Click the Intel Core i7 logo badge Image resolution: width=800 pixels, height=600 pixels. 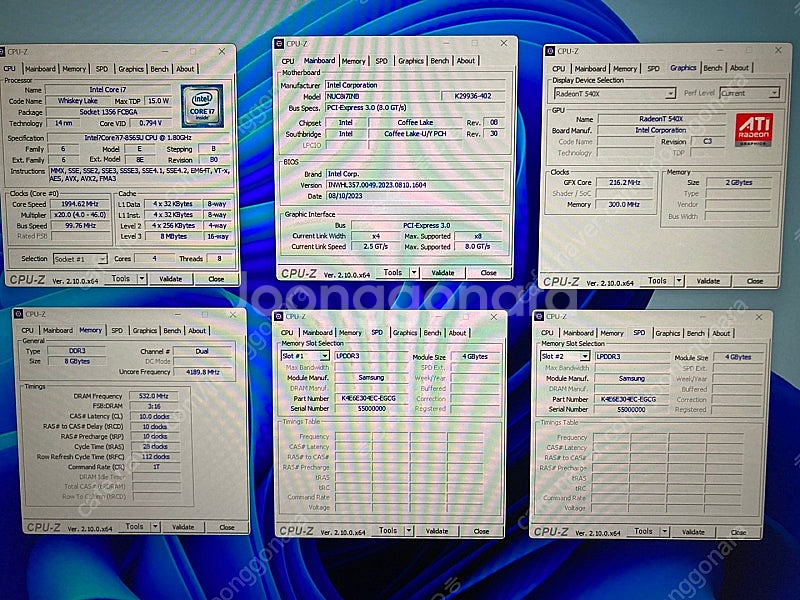point(202,106)
